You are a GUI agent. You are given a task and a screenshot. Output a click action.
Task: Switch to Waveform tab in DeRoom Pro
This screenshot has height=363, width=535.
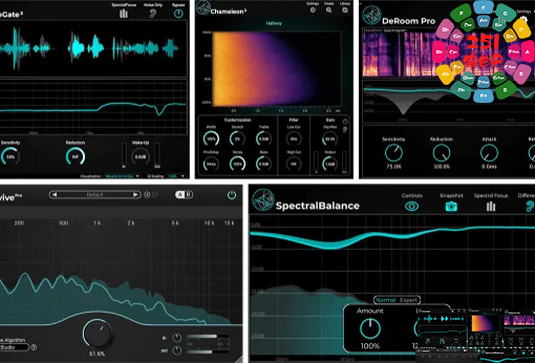tap(373, 30)
